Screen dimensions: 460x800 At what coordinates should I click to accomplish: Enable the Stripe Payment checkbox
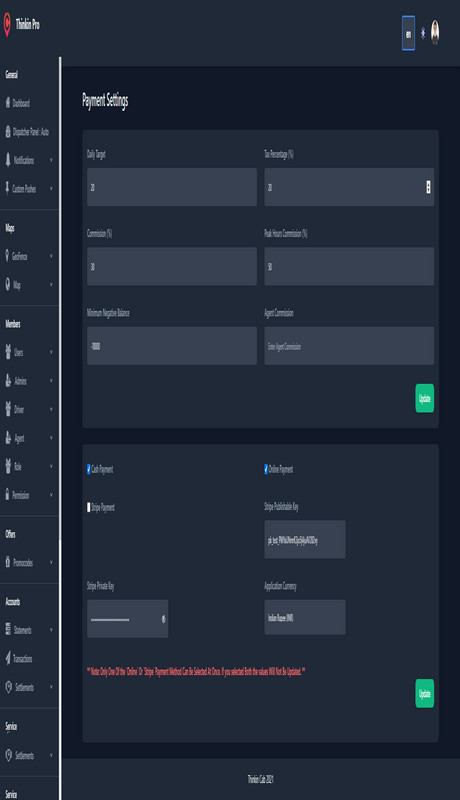click(x=89, y=507)
